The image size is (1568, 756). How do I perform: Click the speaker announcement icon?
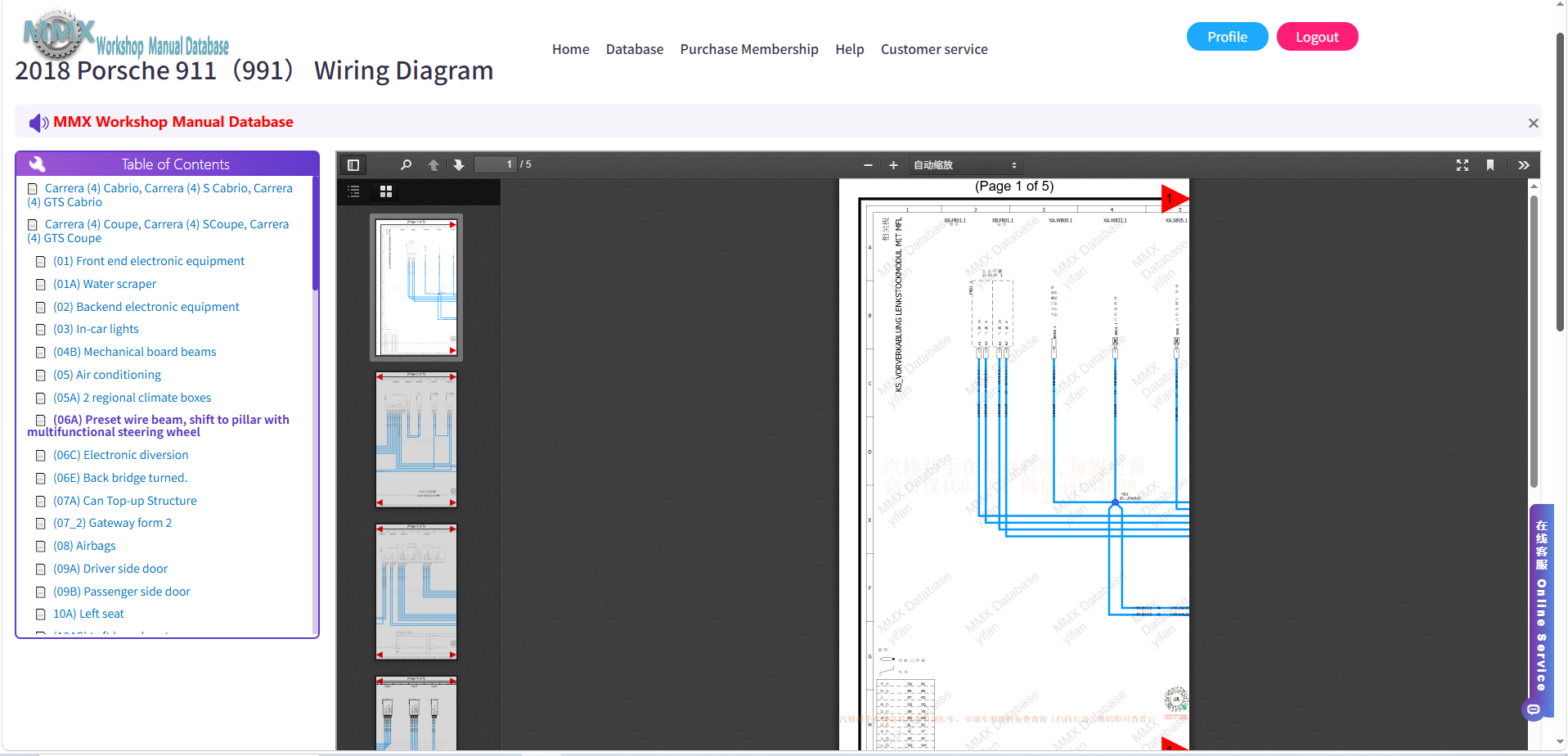point(38,123)
